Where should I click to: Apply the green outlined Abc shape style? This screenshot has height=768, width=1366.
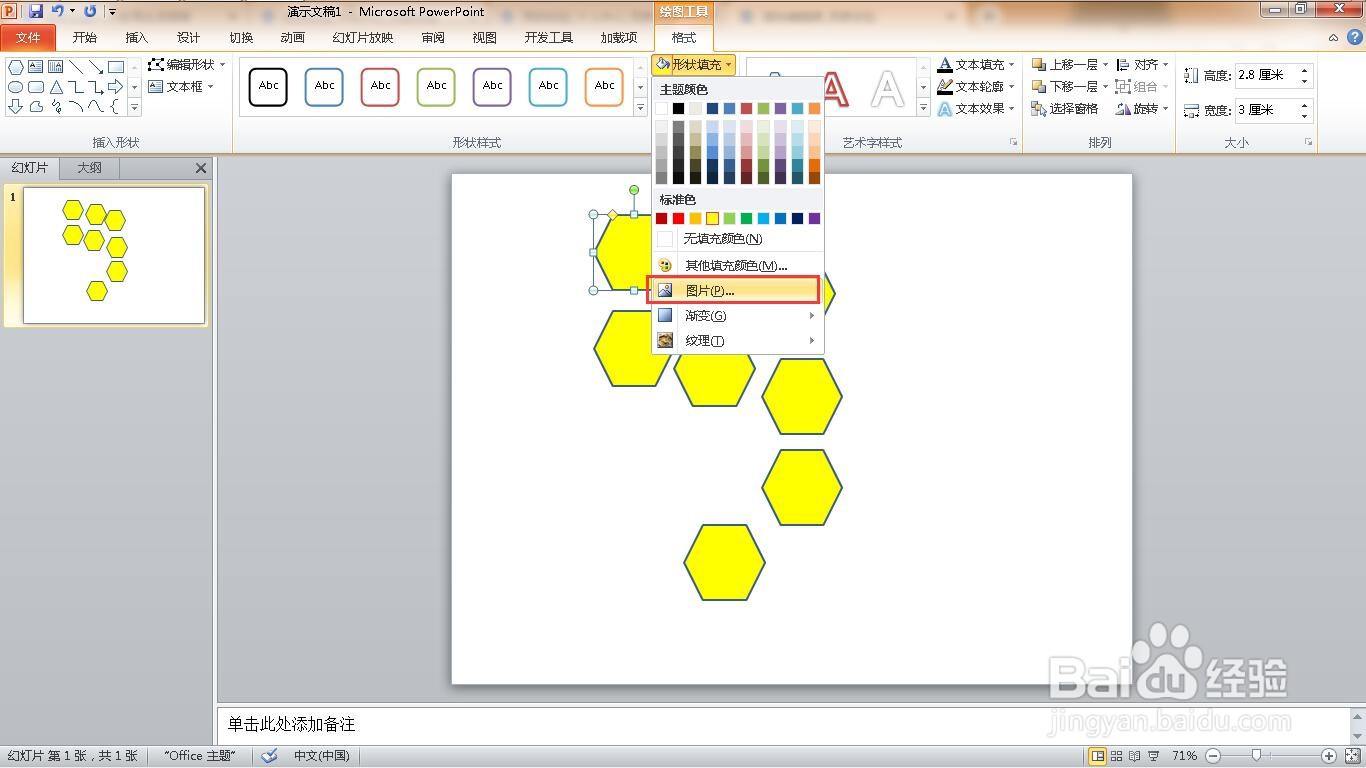436,87
